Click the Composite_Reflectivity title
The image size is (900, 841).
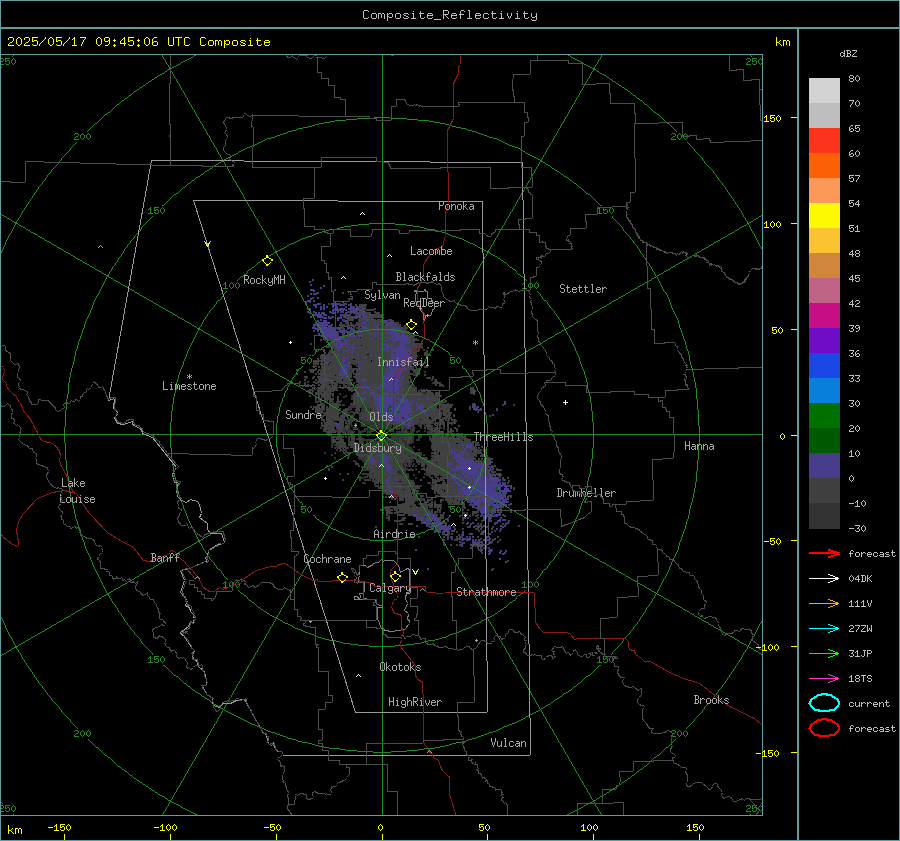[x=450, y=15]
